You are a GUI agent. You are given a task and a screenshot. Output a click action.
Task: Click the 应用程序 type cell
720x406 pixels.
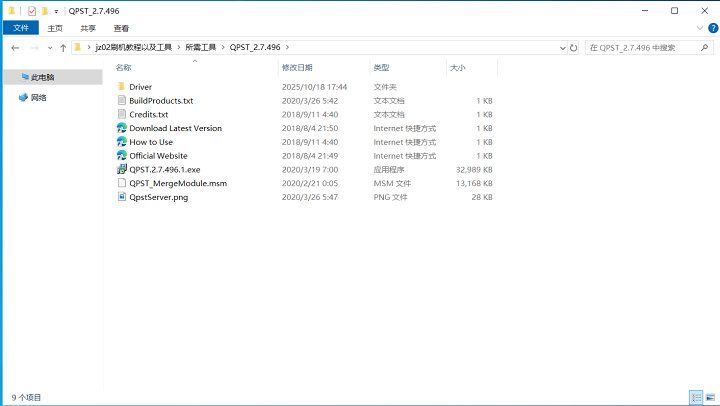388,169
